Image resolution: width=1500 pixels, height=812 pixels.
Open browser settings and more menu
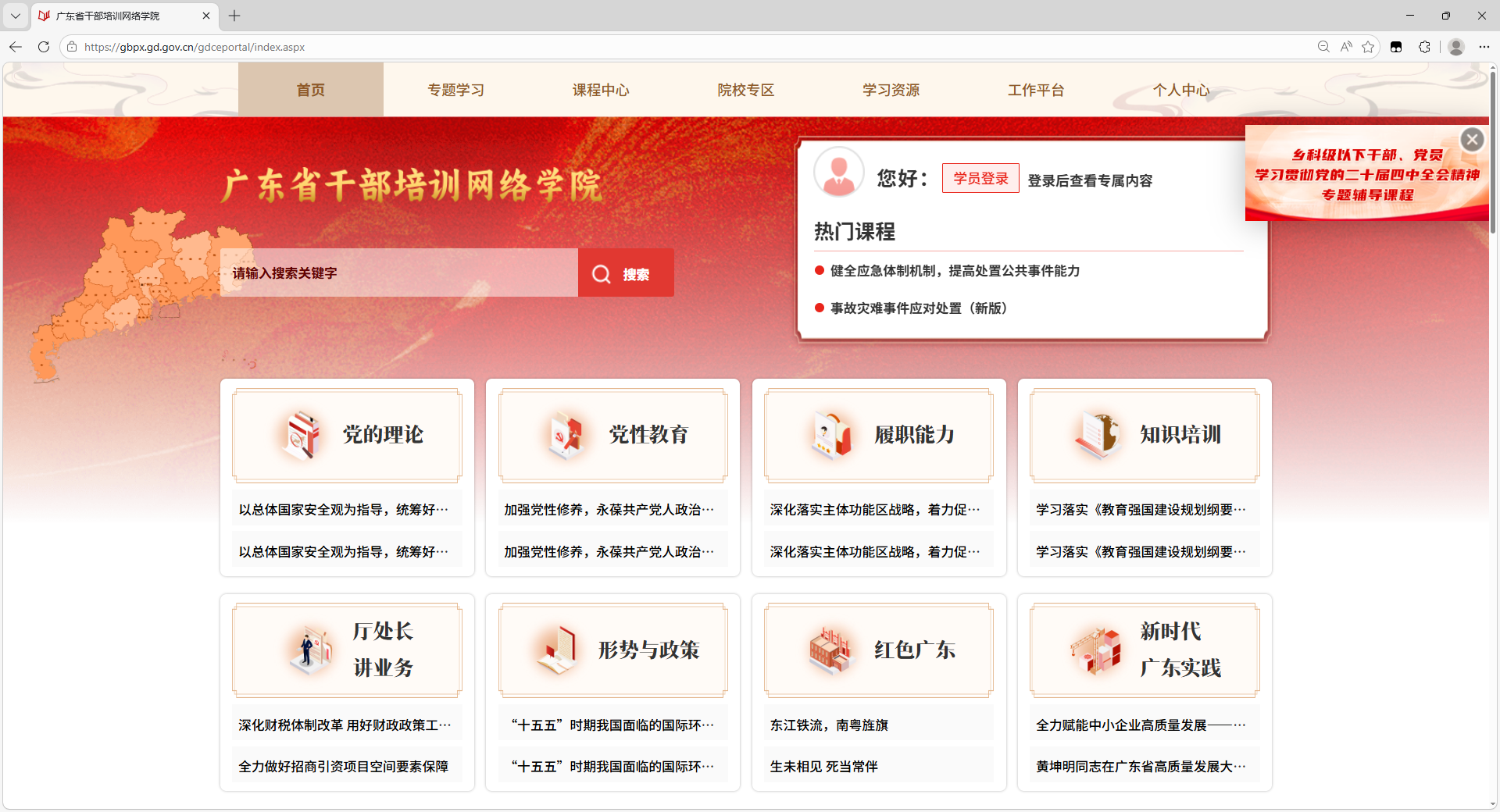pos(1484,47)
